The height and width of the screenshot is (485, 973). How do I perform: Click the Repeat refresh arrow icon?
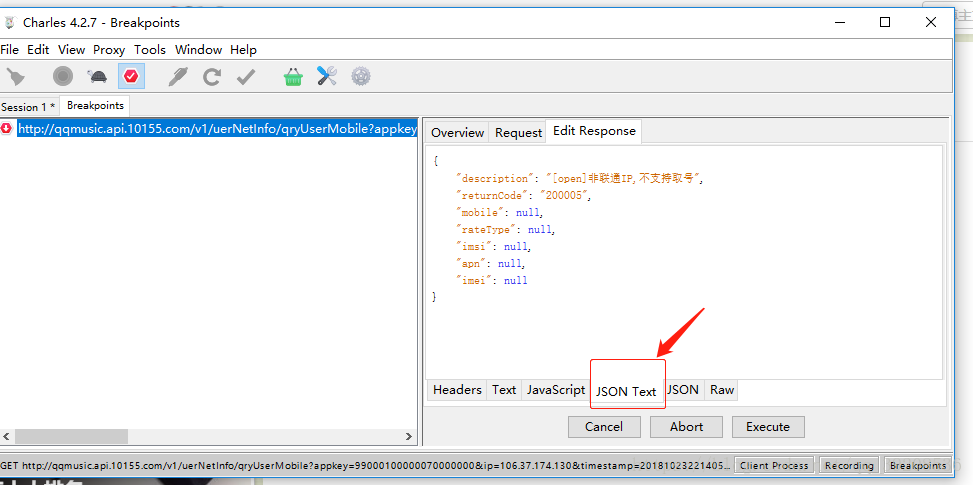coord(212,76)
